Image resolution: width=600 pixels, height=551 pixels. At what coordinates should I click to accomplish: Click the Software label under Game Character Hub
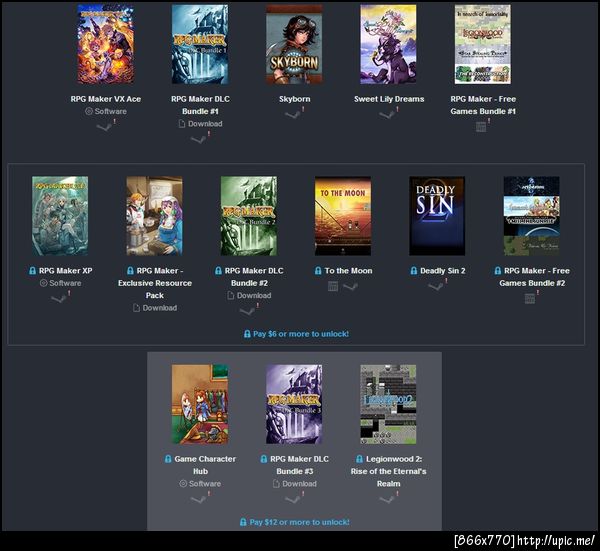pos(205,484)
